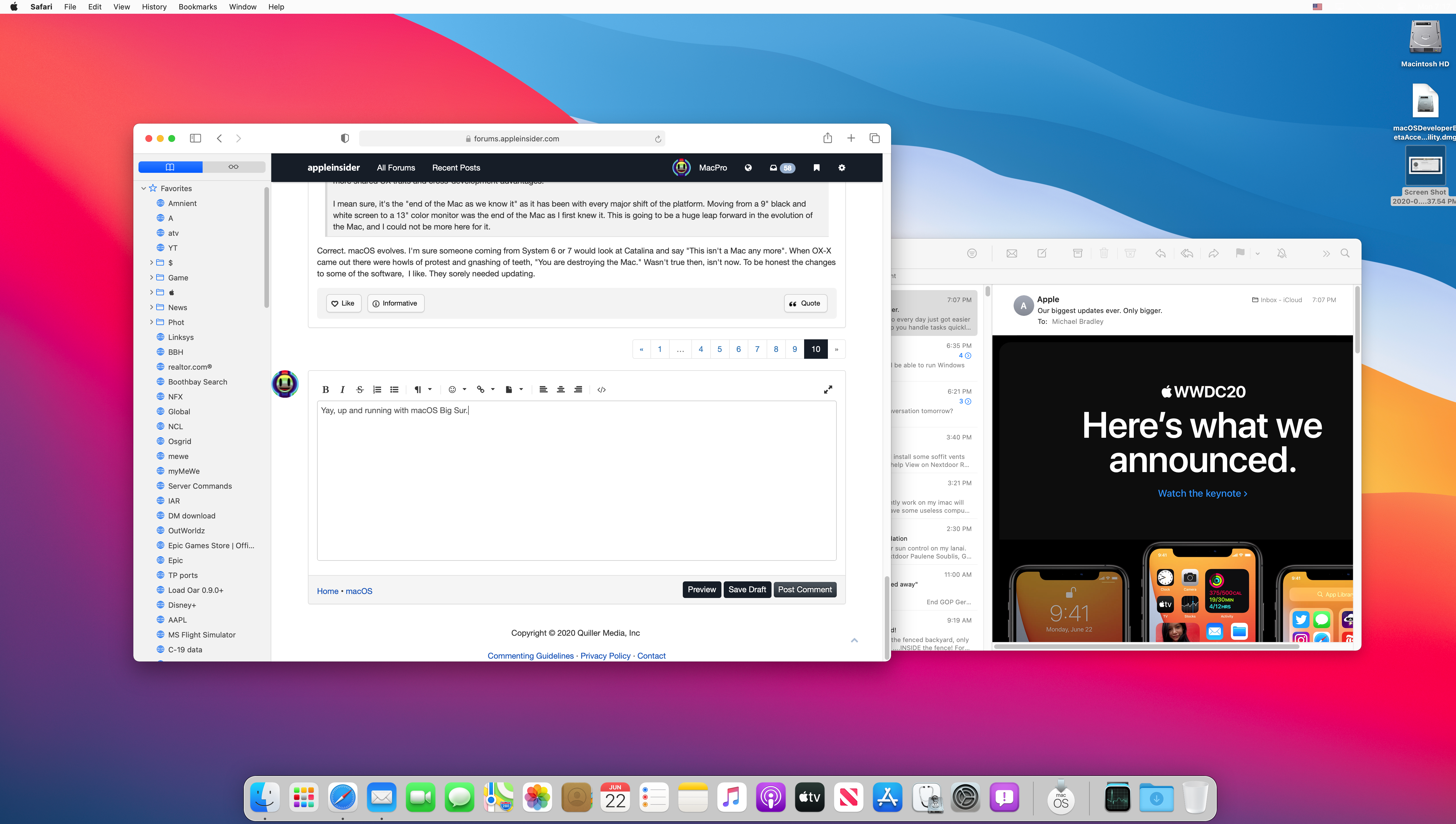The width and height of the screenshot is (1456, 824).
Task: Toggle bold formatting in comment editor
Action: coord(325,389)
